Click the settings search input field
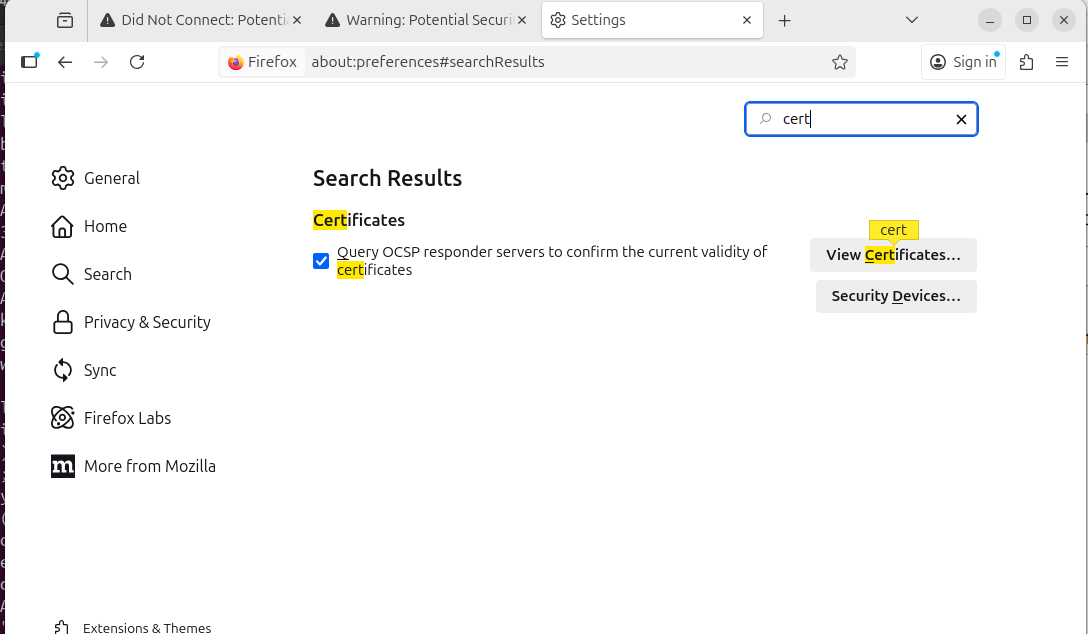This screenshot has width=1088, height=634. coord(860,120)
